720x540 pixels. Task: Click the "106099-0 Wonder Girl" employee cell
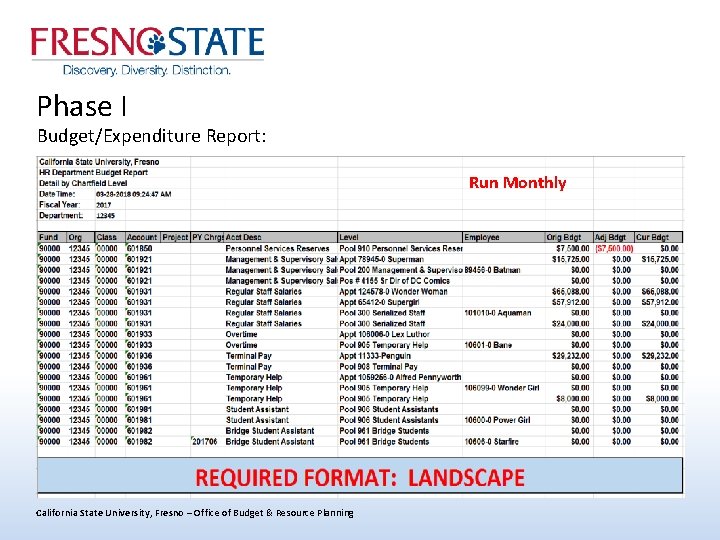click(x=502, y=388)
